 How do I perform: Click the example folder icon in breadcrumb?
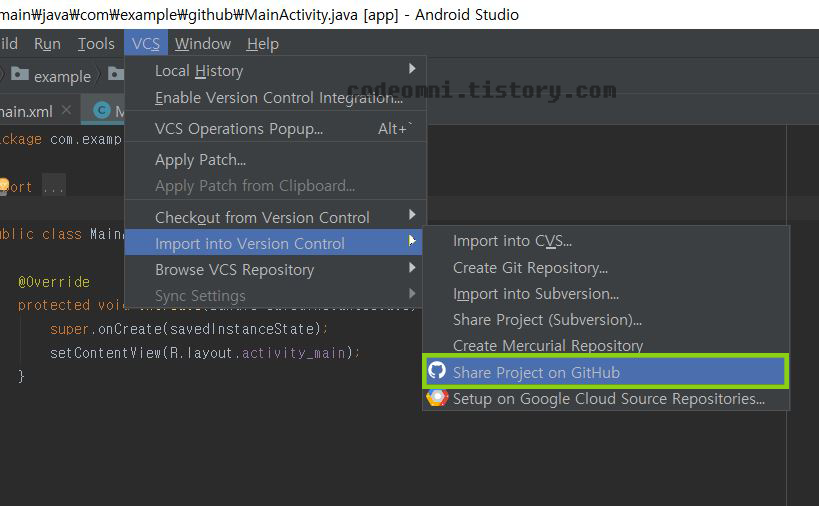20,74
